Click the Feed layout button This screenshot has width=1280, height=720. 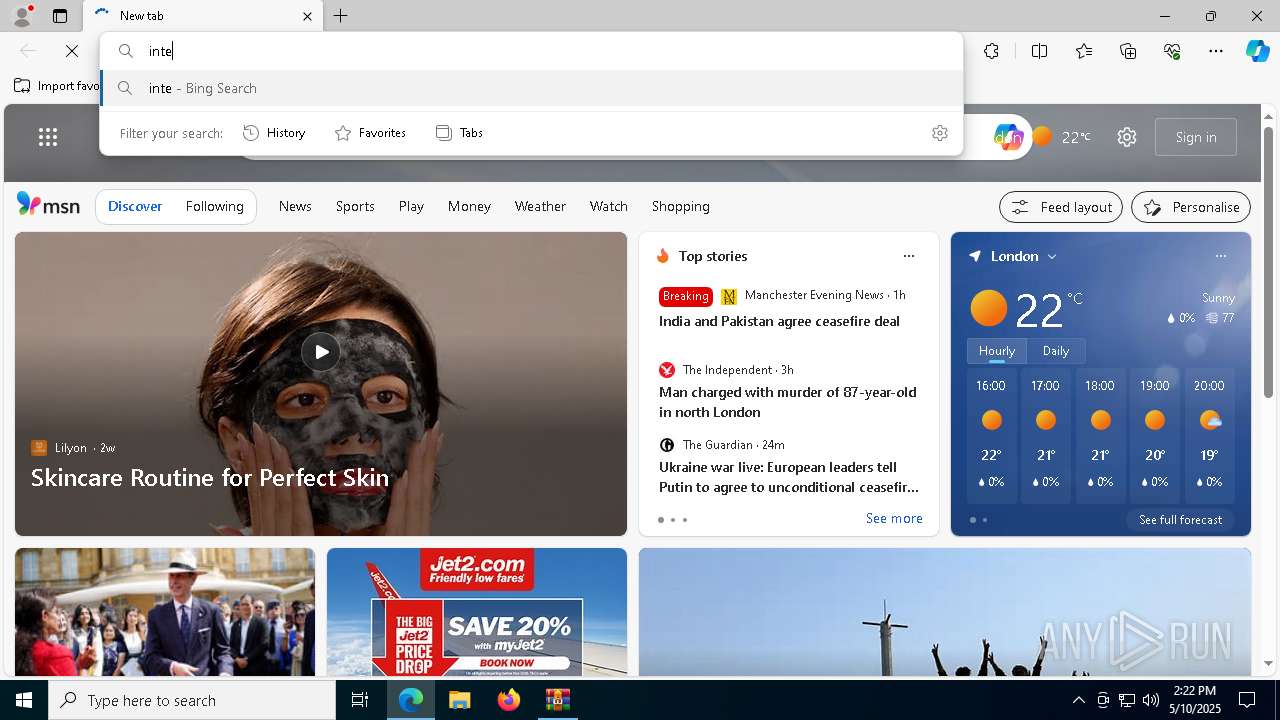click(1061, 207)
